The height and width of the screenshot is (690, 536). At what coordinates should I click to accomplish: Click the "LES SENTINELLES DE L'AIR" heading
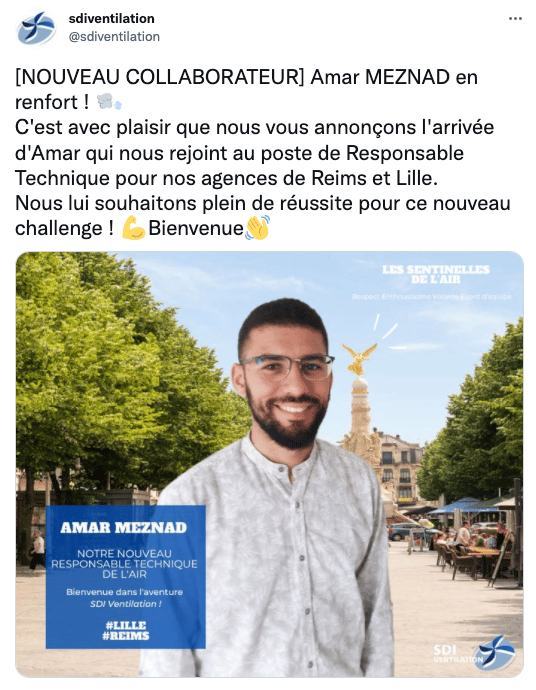coord(436,274)
